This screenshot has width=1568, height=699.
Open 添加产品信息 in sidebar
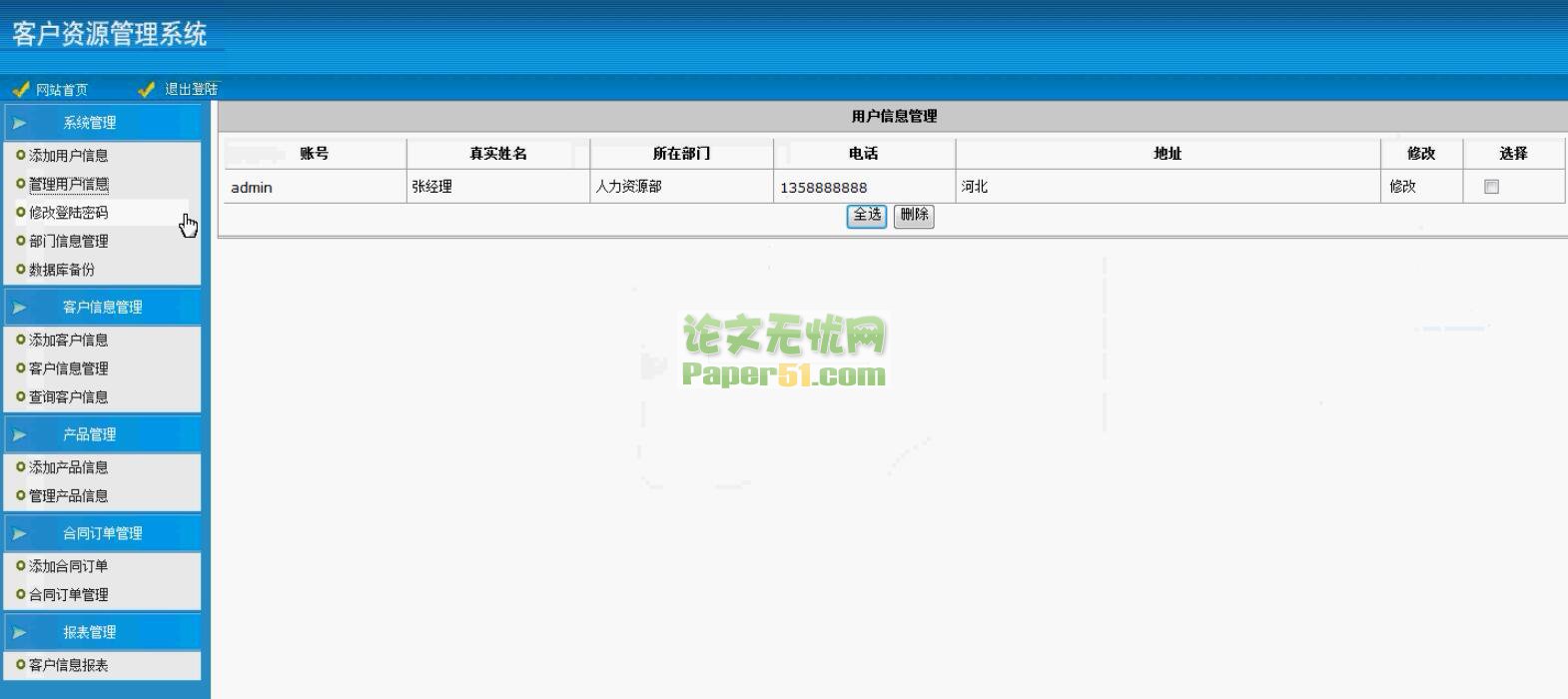click(x=68, y=467)
